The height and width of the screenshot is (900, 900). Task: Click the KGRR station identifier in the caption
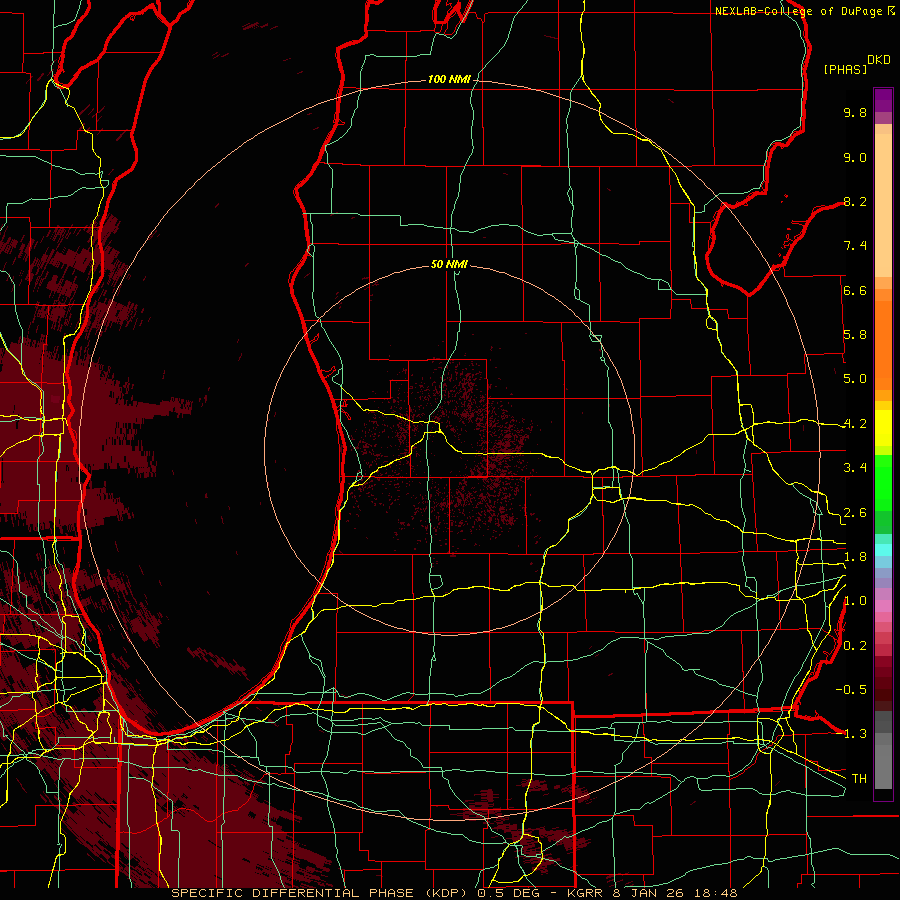pyautogui.click(x=583, y=893)
